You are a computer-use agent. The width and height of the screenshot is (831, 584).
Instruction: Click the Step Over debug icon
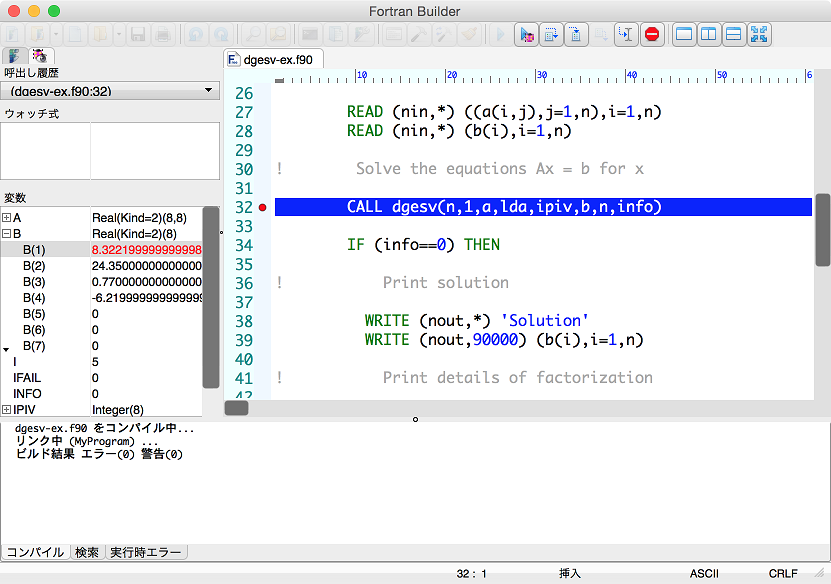point(551,35)
